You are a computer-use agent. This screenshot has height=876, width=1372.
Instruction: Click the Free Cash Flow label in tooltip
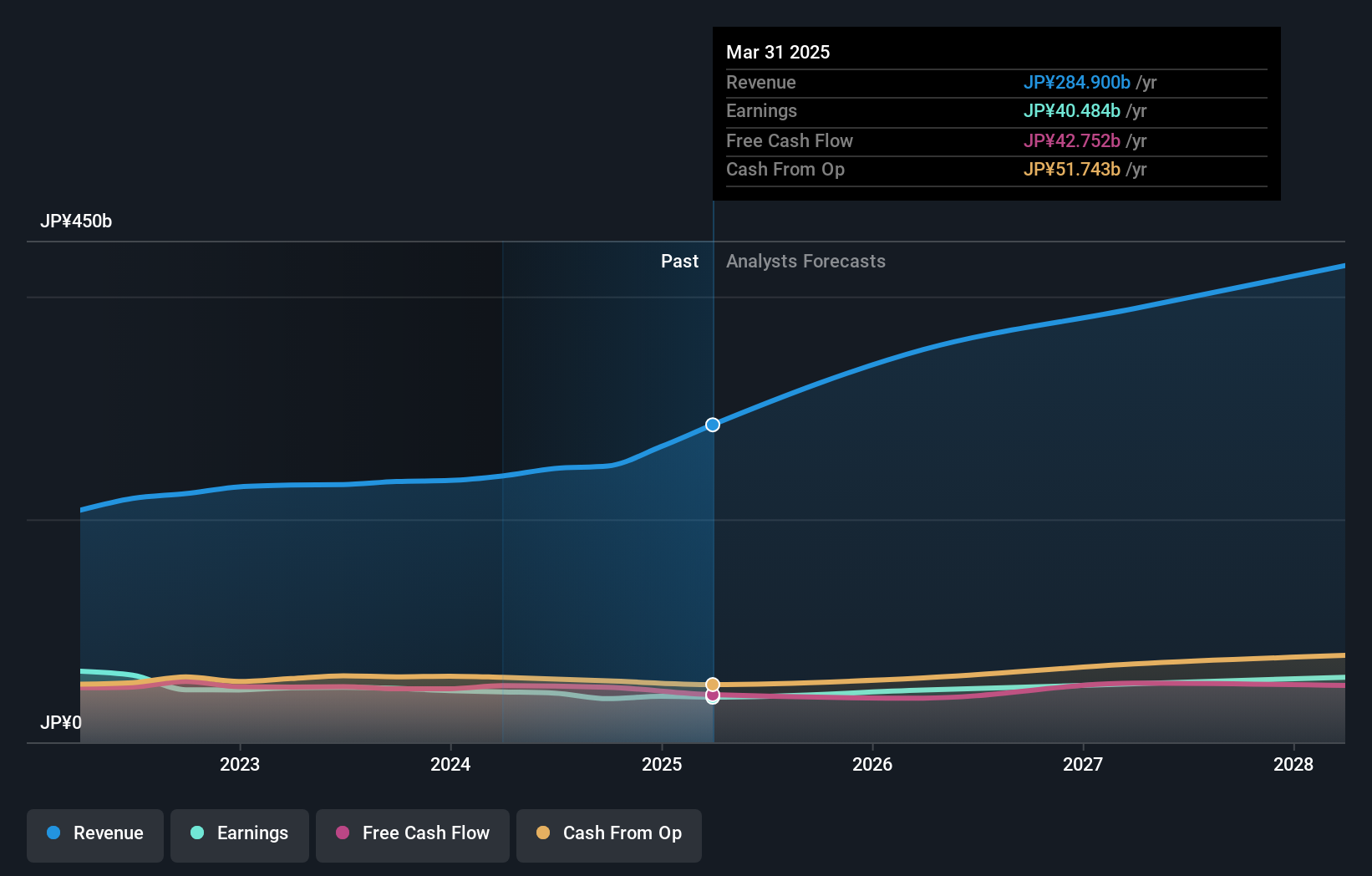(790, 140)
